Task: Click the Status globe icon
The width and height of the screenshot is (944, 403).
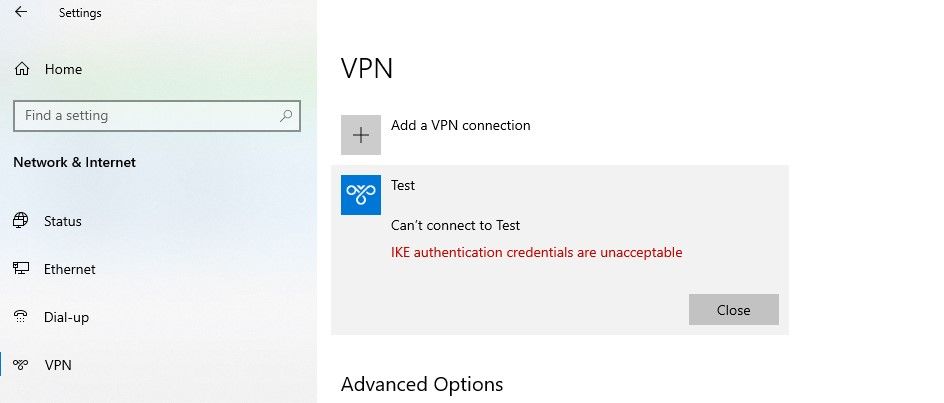Action: [x=21, y=221]
